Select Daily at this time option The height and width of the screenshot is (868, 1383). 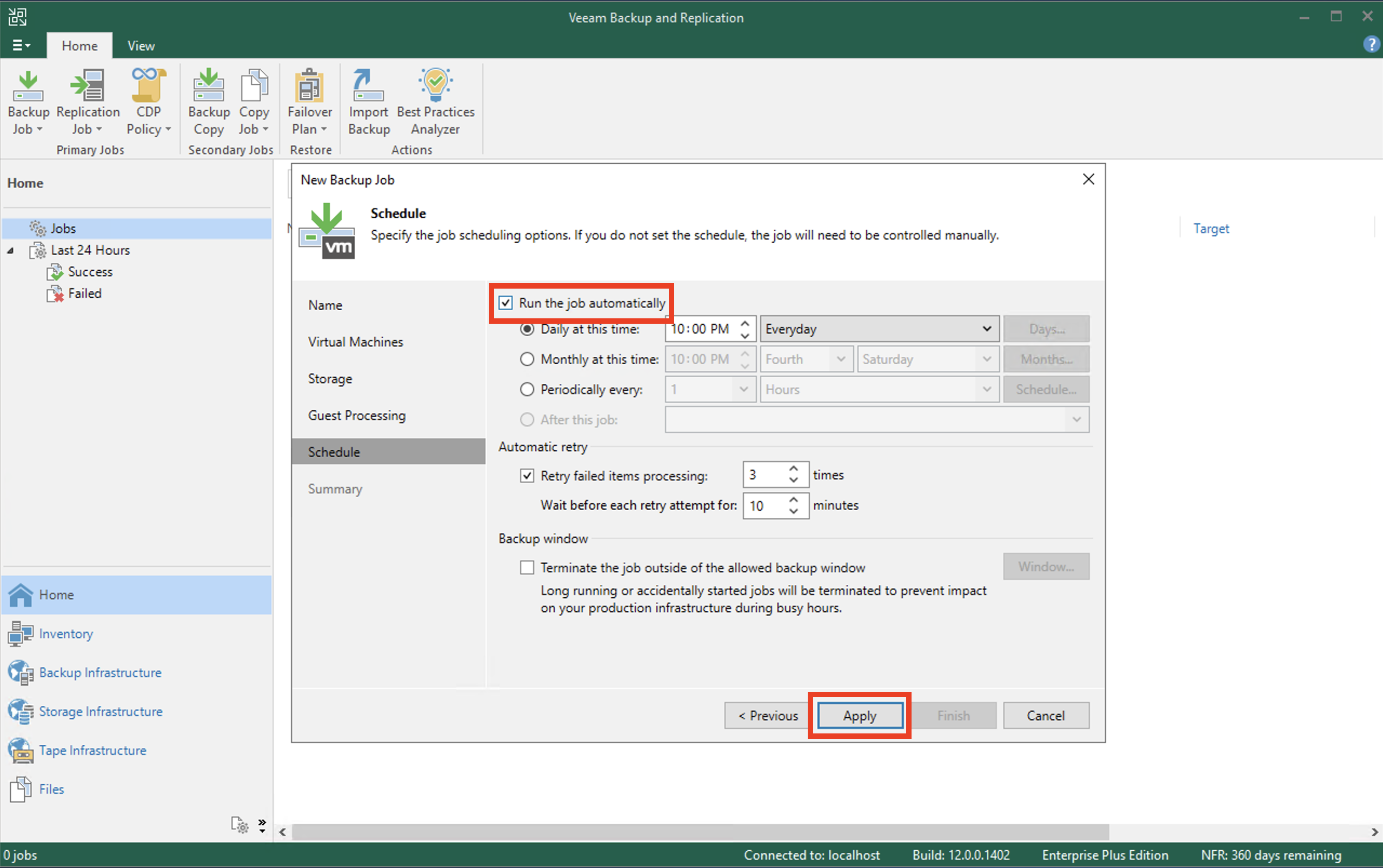pos(527,329)
